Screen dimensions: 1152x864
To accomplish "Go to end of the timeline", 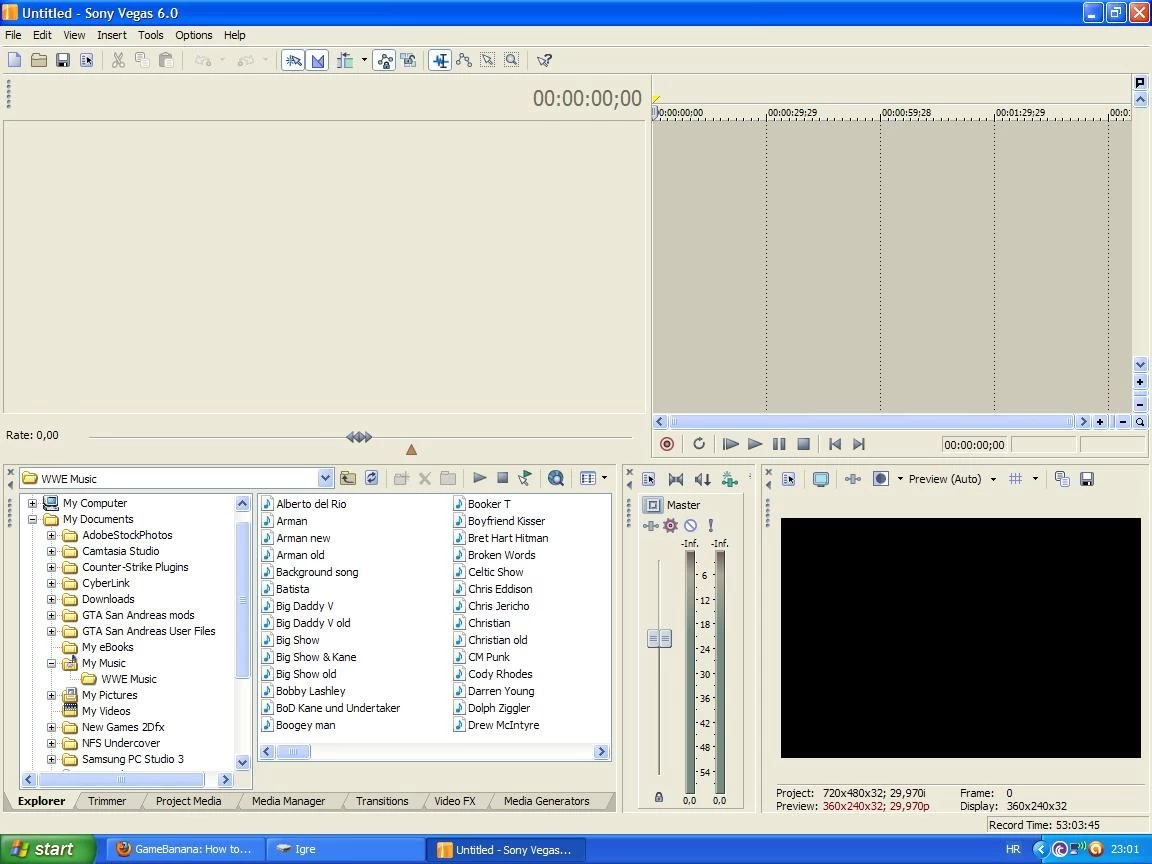I will pyautogui.click(x=859, y=444).
